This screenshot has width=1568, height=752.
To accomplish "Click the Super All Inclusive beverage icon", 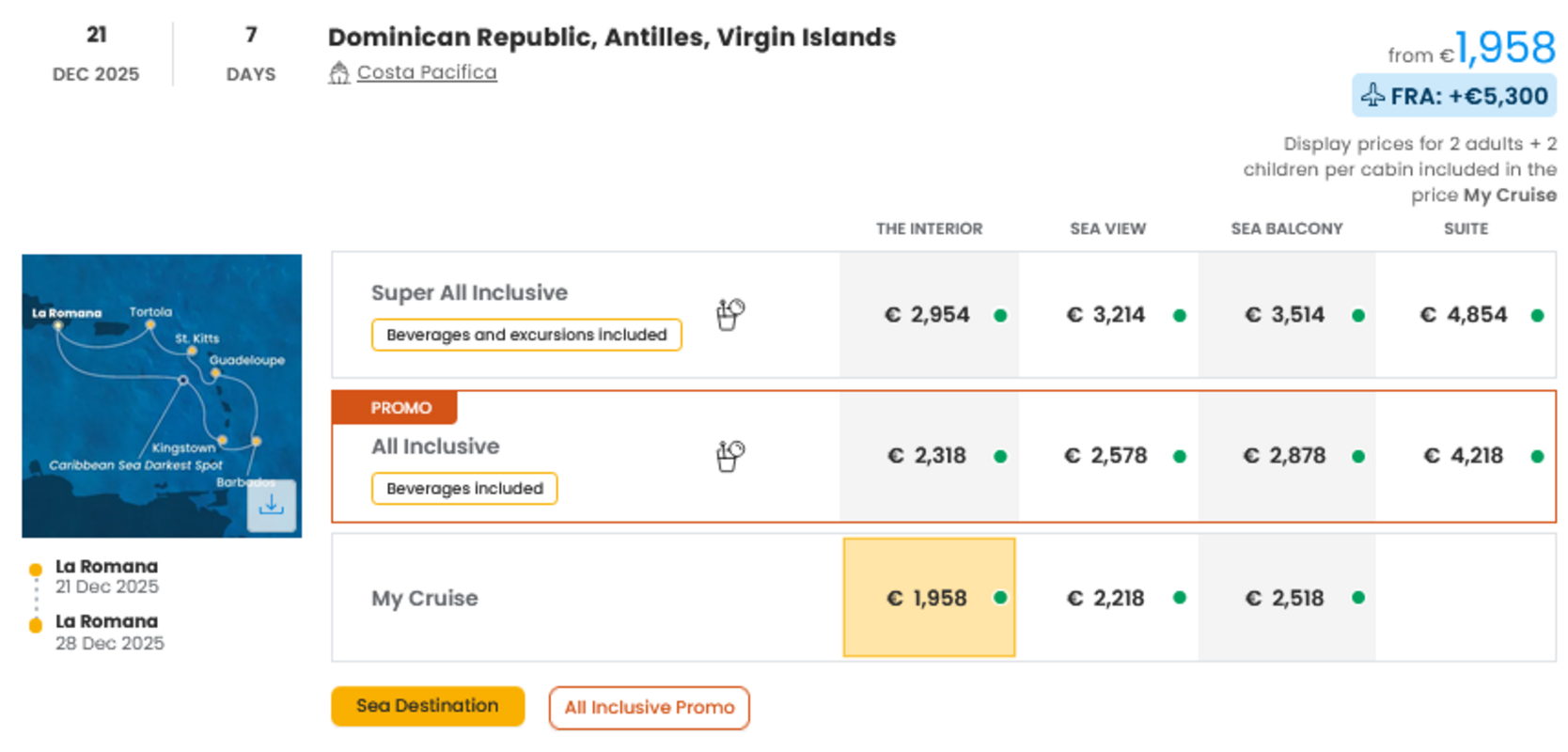I will click(730, 315).
